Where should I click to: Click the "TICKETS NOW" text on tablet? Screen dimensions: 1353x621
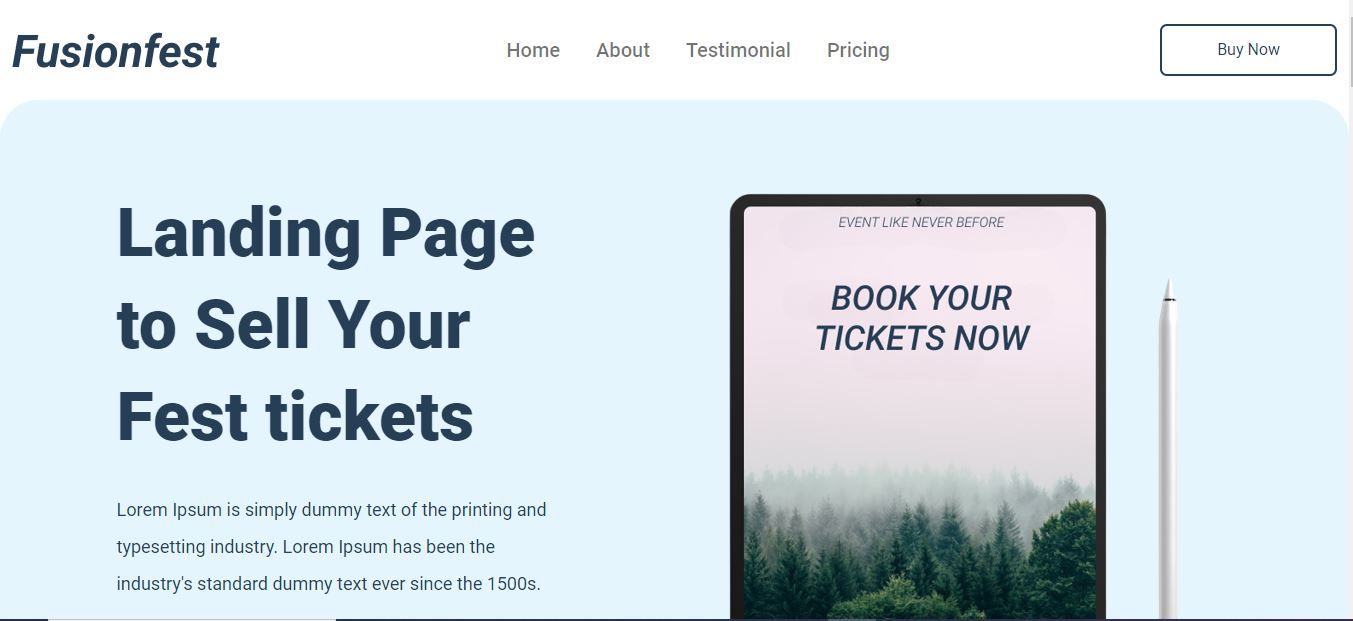coord(921,338)
